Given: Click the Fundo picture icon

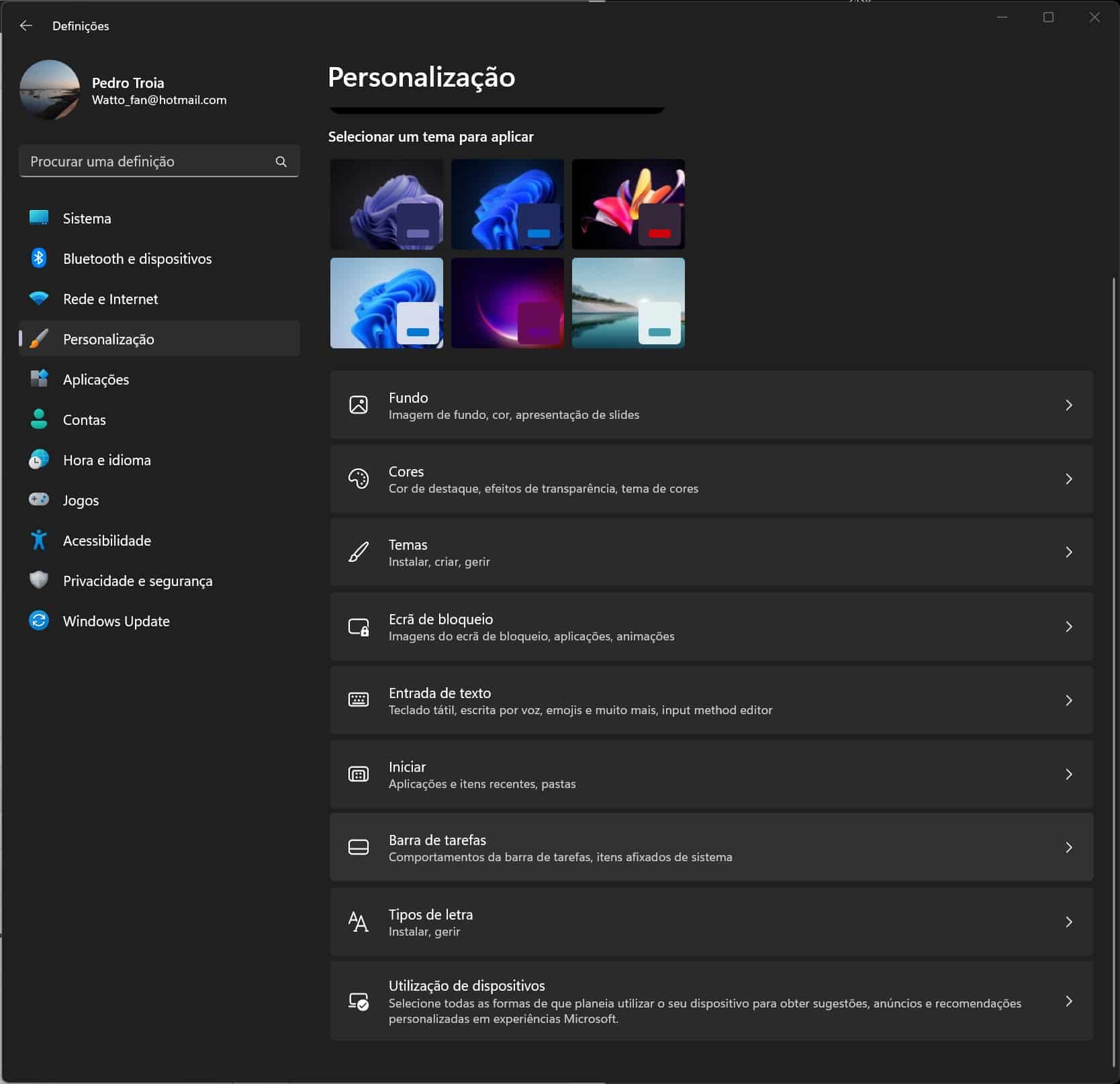Looking at the screenshot, I should coord(359,405).
